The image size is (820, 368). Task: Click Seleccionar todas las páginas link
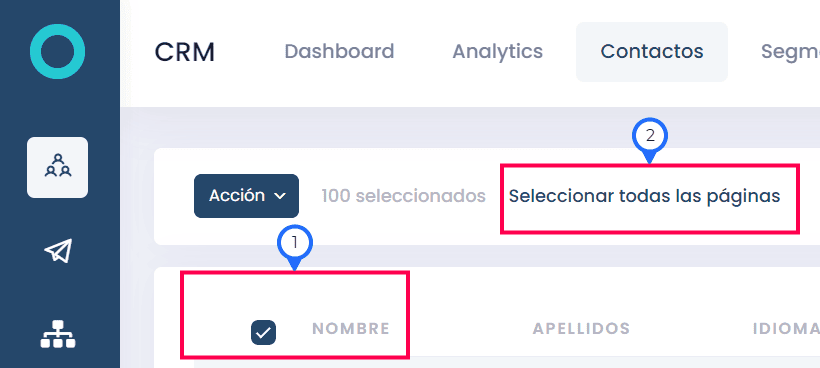(x=644, y=196)
